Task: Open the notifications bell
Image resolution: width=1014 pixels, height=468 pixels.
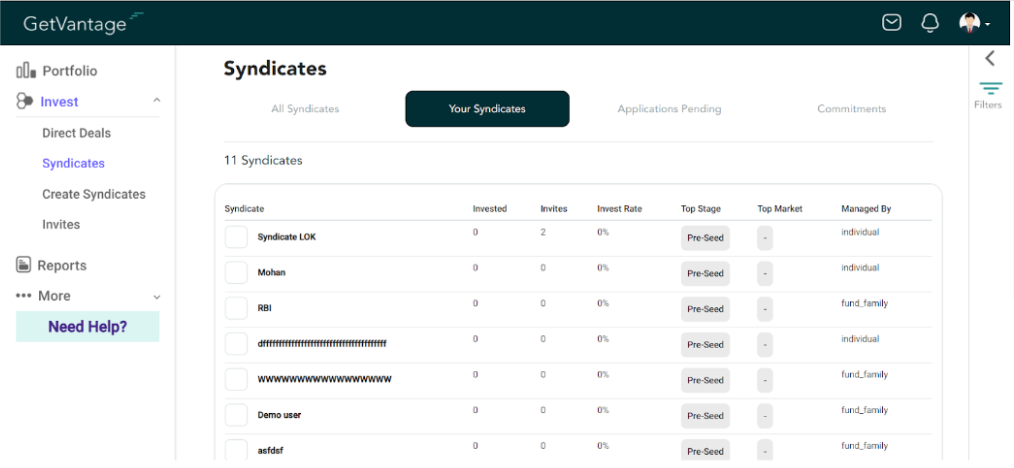Action: click(930, 23)
